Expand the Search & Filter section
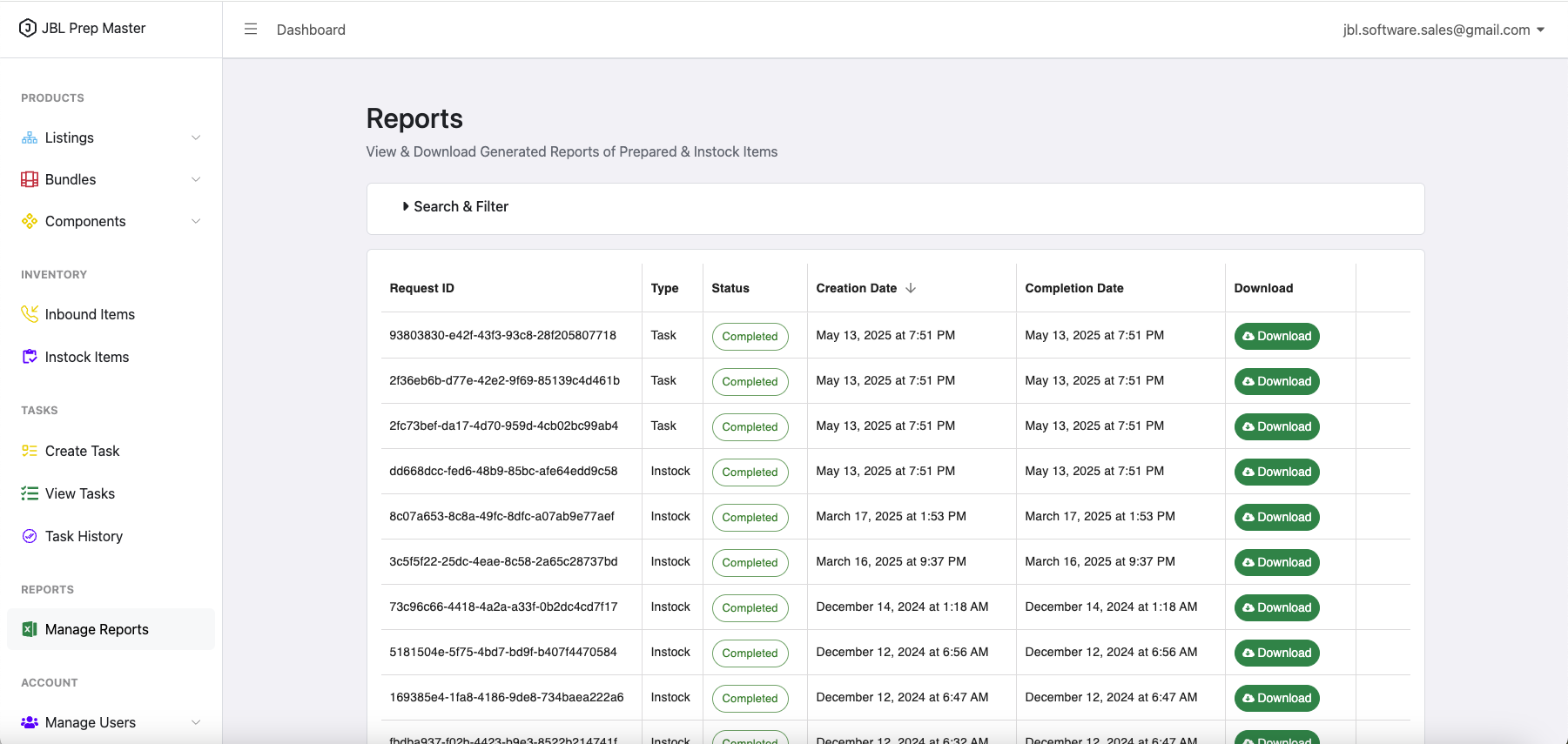This screenshot has width=1568, height=744. pyautogui.click(x=455, y=206)
